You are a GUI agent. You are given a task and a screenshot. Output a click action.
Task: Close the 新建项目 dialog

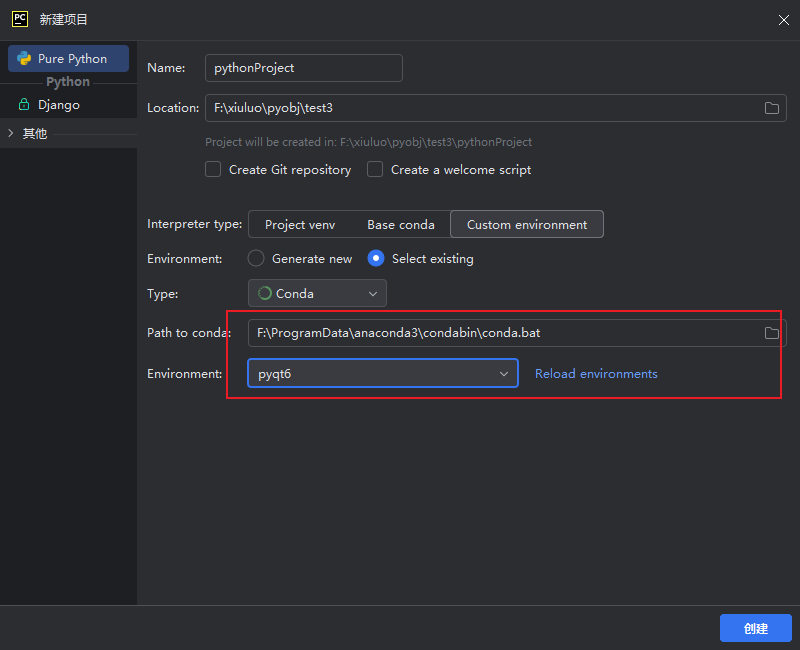[x=782, y=19]
